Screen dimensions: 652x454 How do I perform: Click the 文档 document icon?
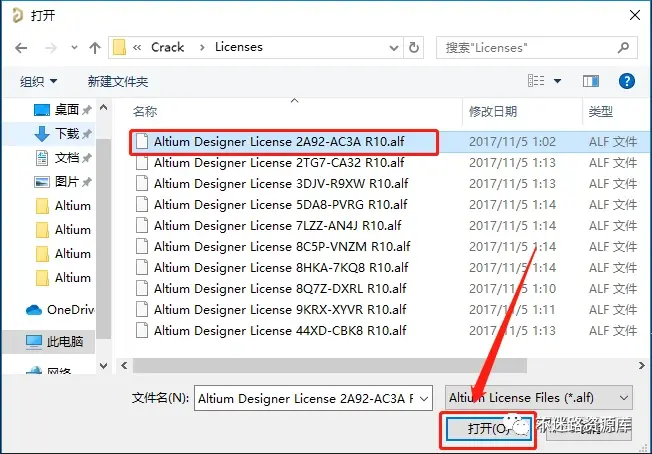[x=42, y=158]
